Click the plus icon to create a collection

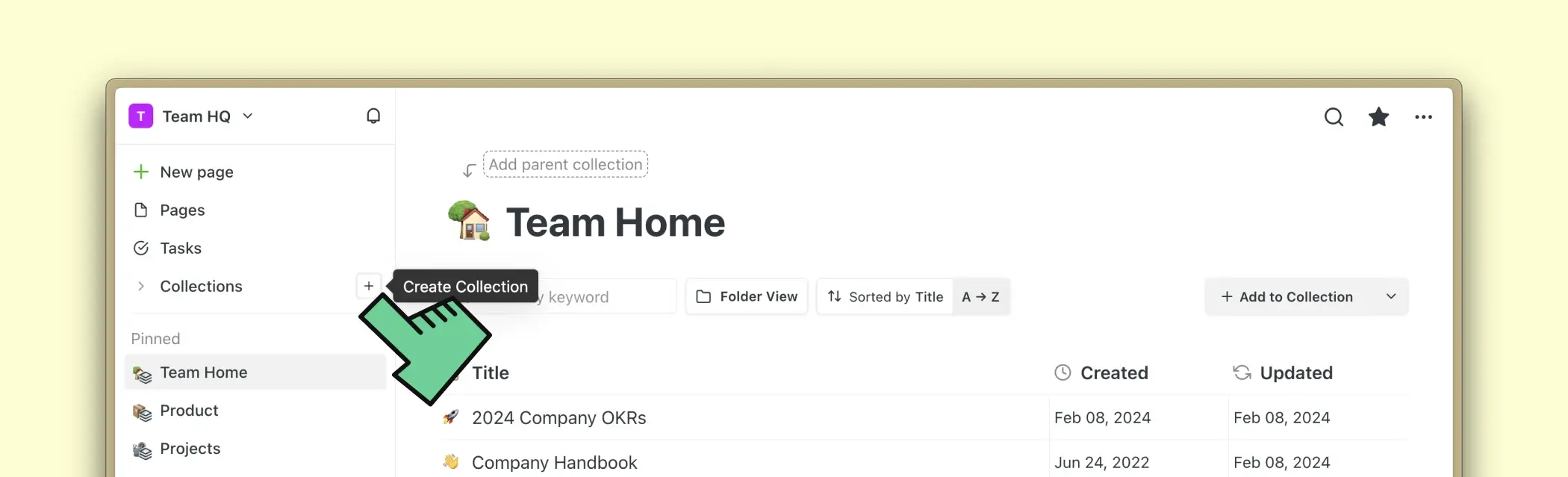pyautogui.click(x=369, y=286)
